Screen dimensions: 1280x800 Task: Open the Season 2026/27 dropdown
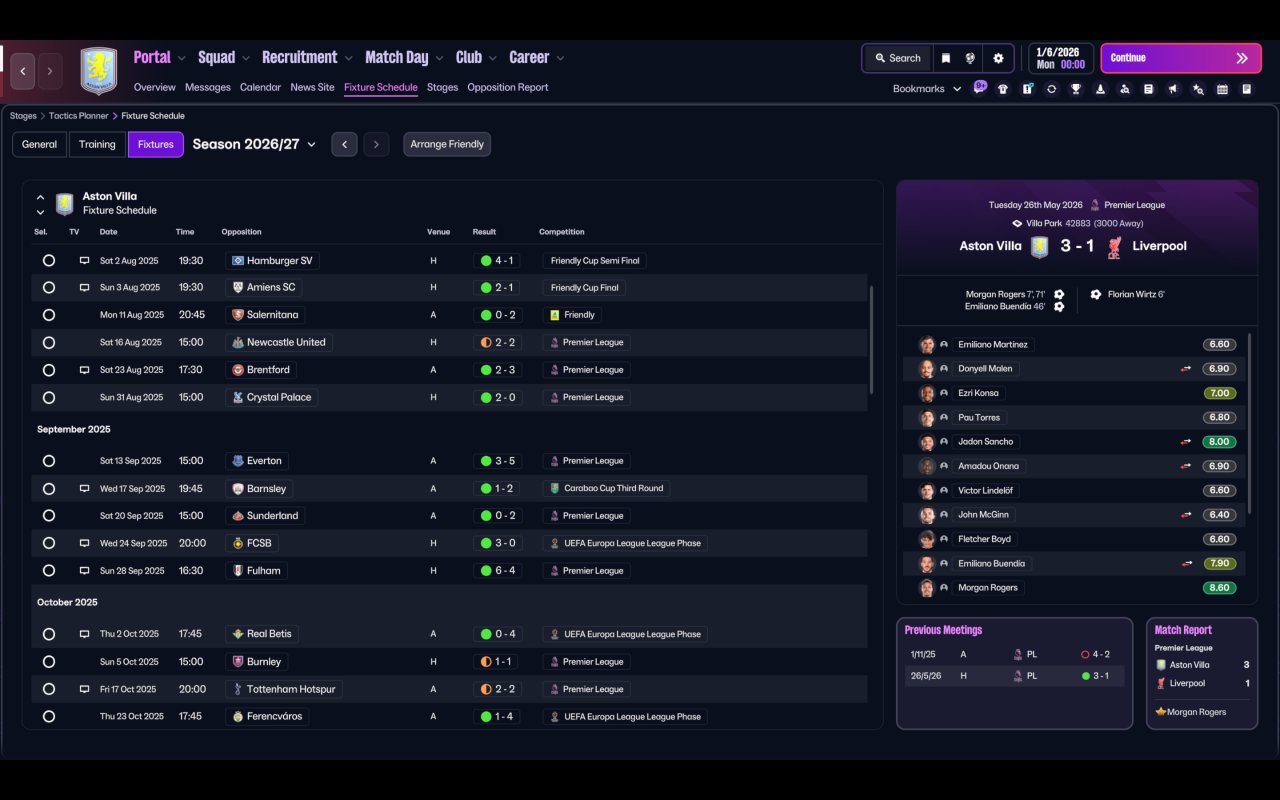point(254,144)
